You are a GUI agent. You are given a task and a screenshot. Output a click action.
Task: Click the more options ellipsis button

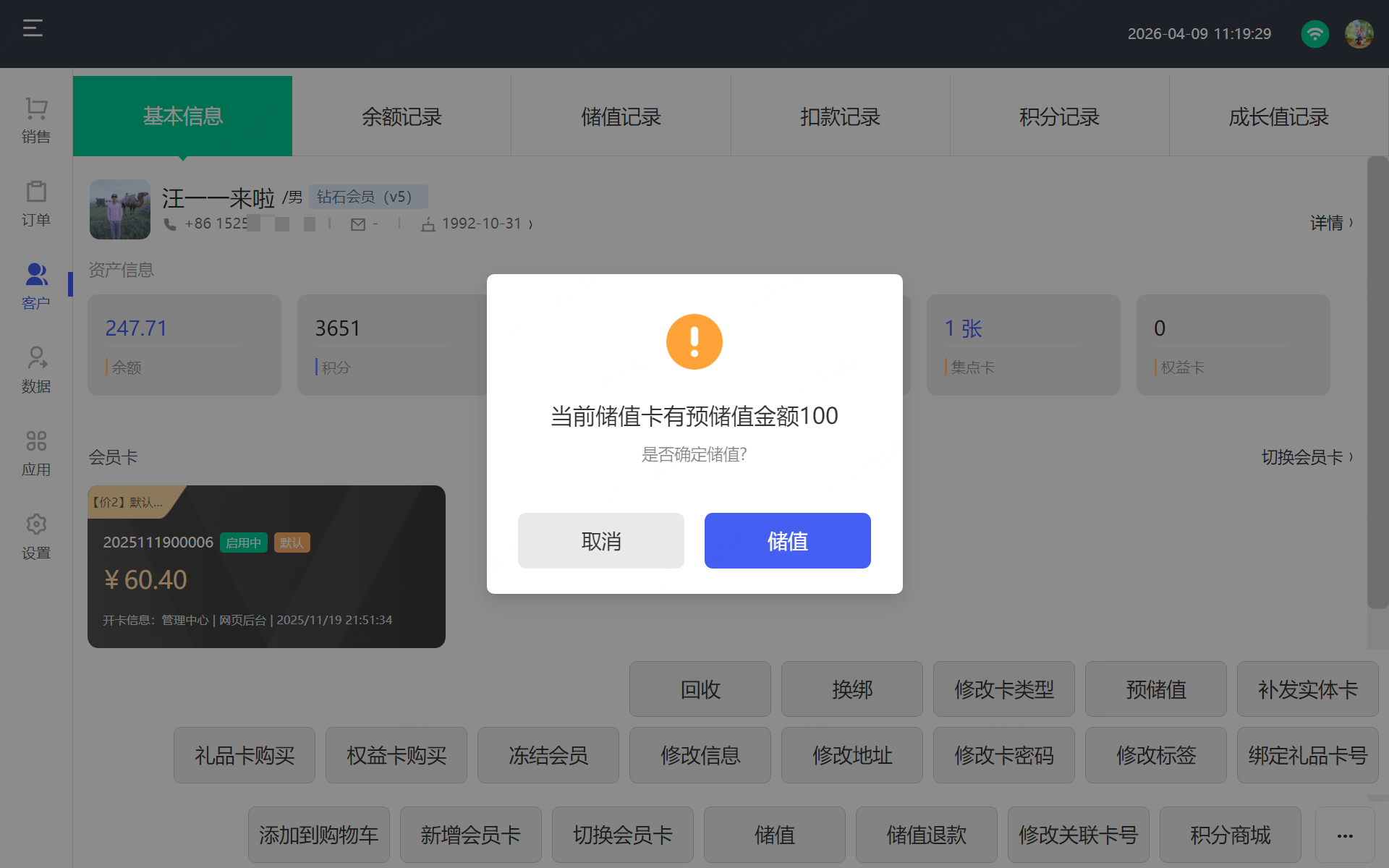[1344, 835]
